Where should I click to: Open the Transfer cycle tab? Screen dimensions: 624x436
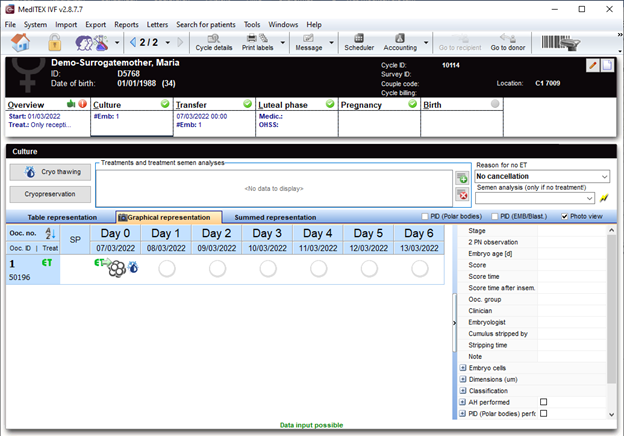[214, 117]
